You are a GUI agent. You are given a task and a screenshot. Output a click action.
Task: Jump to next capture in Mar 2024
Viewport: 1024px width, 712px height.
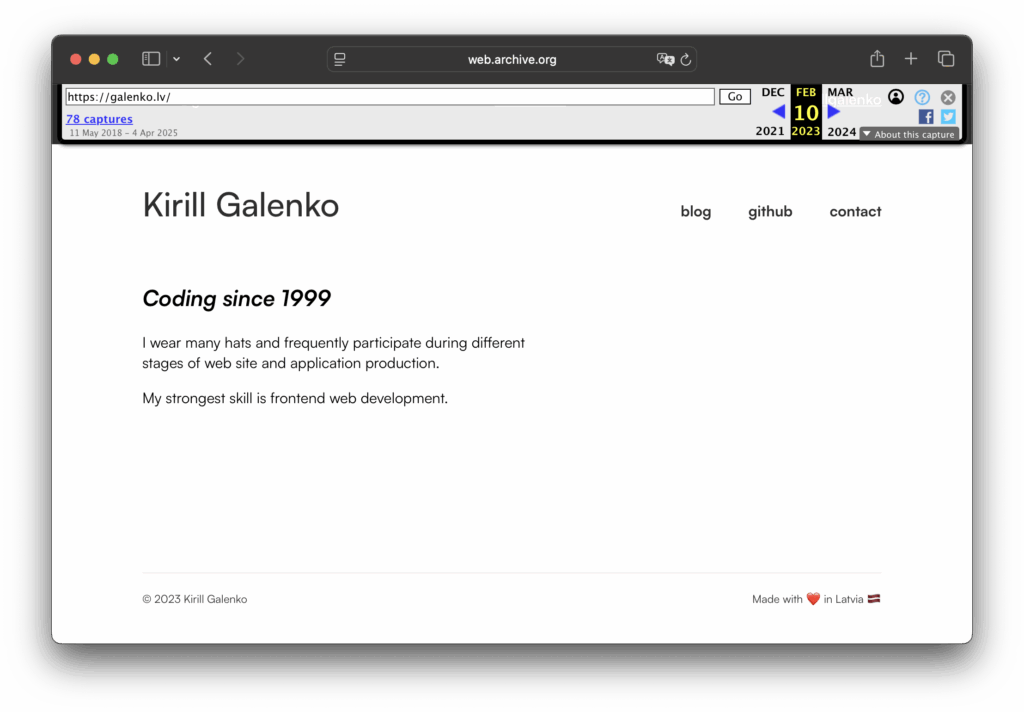pyautogui.click(x=834, y=112)
